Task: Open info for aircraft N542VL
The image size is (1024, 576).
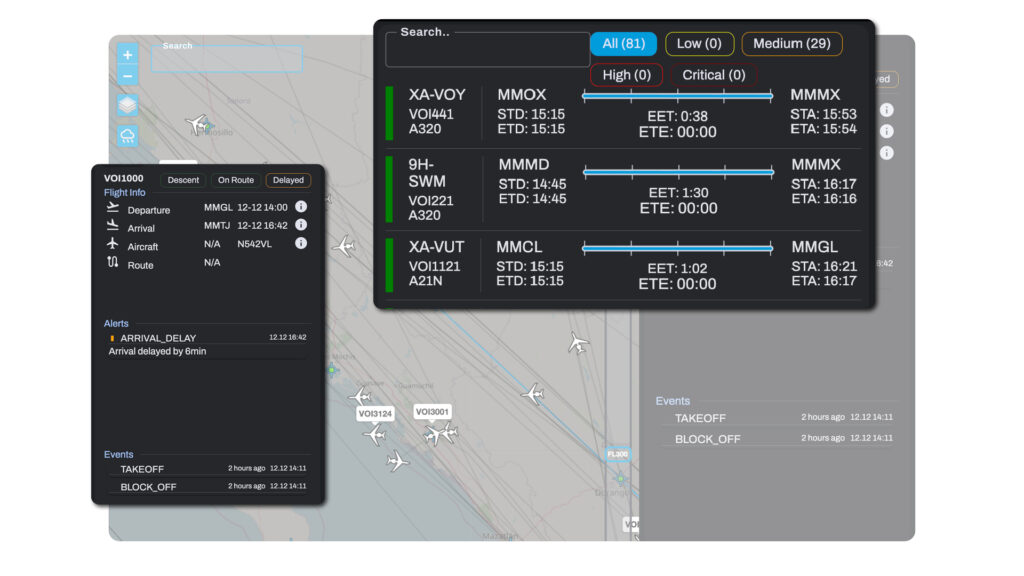Action: [301, 243]
